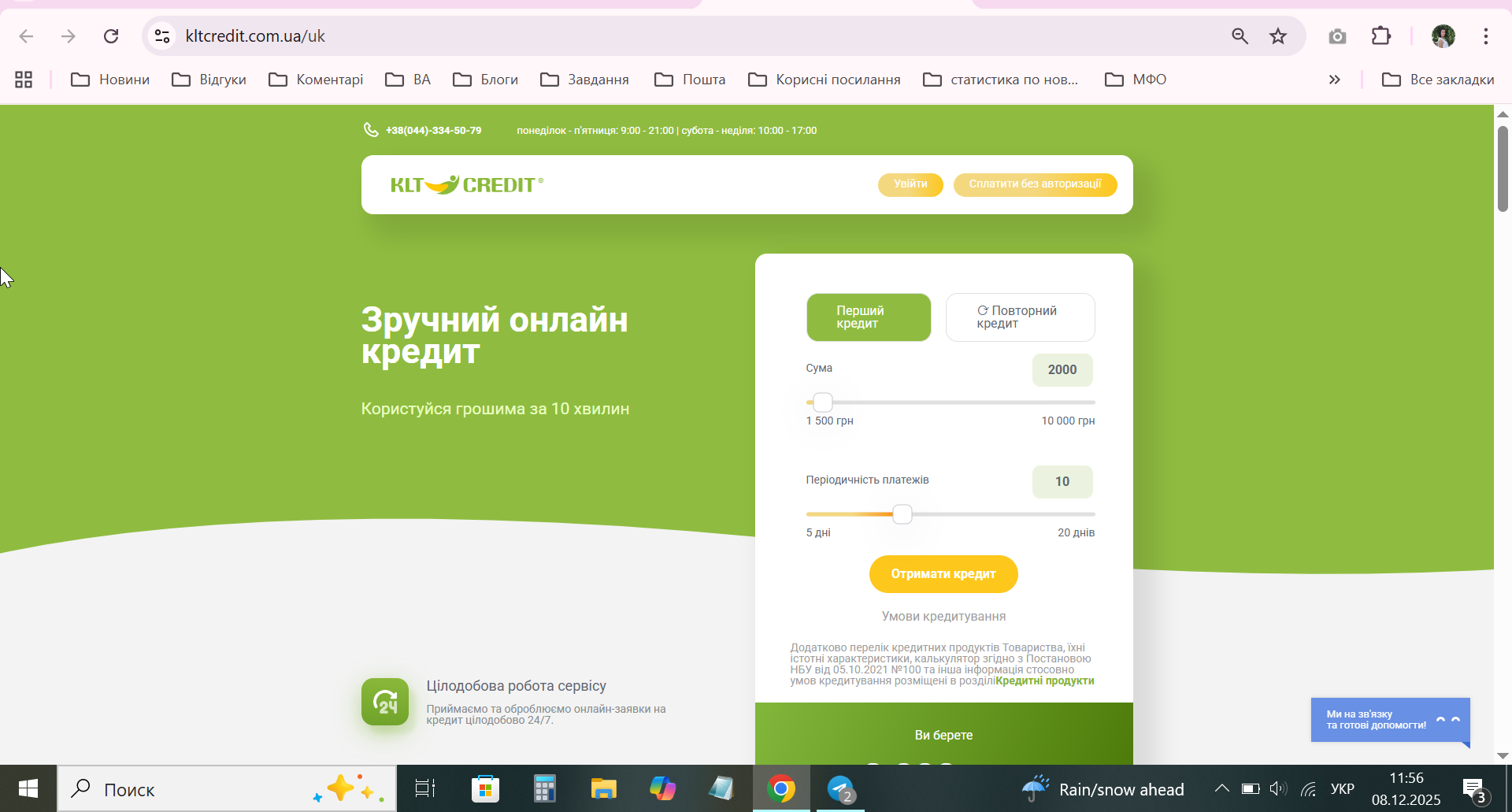Click the Періодичність платежів slider handle

902,514
